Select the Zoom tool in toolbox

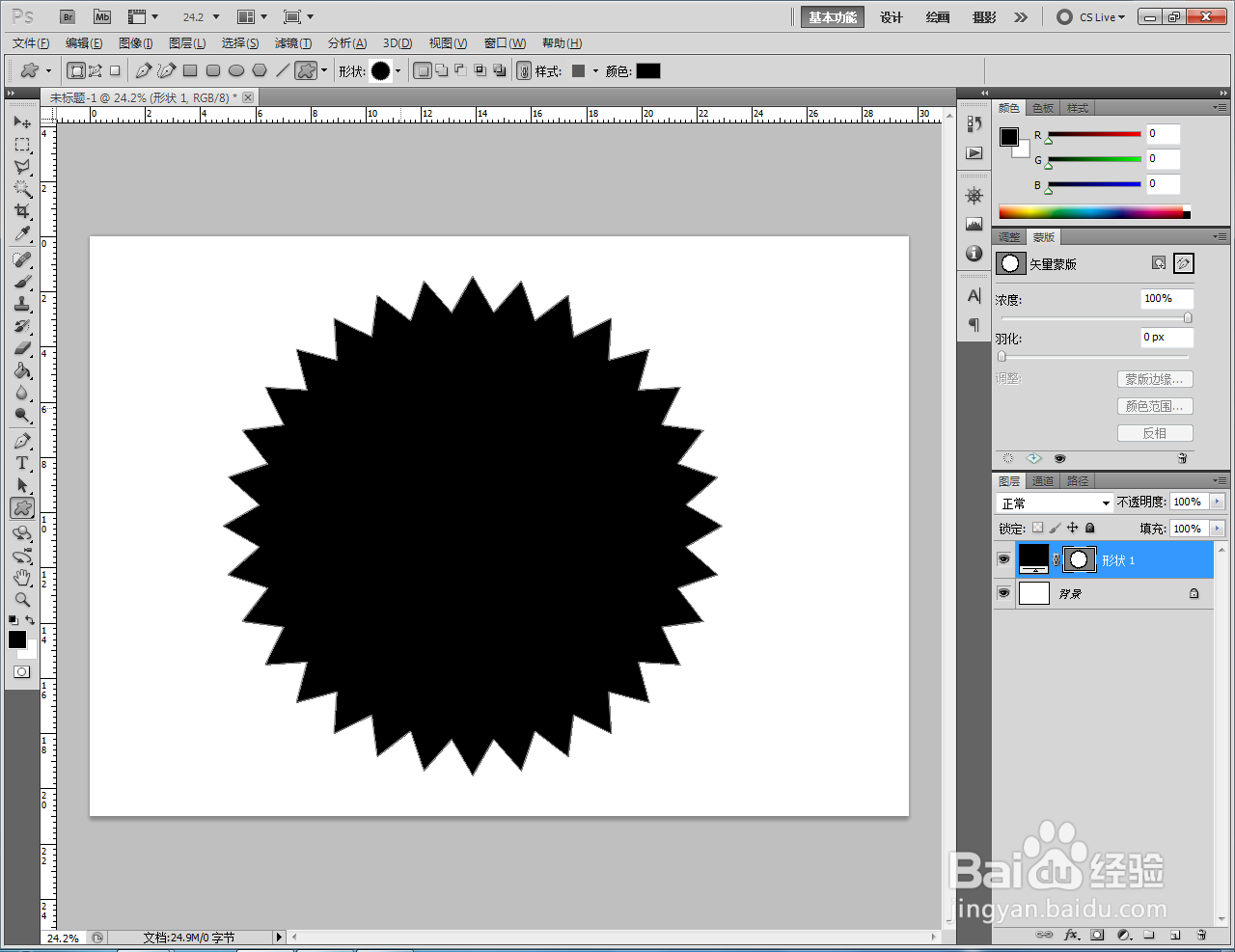tap(22, 599)
